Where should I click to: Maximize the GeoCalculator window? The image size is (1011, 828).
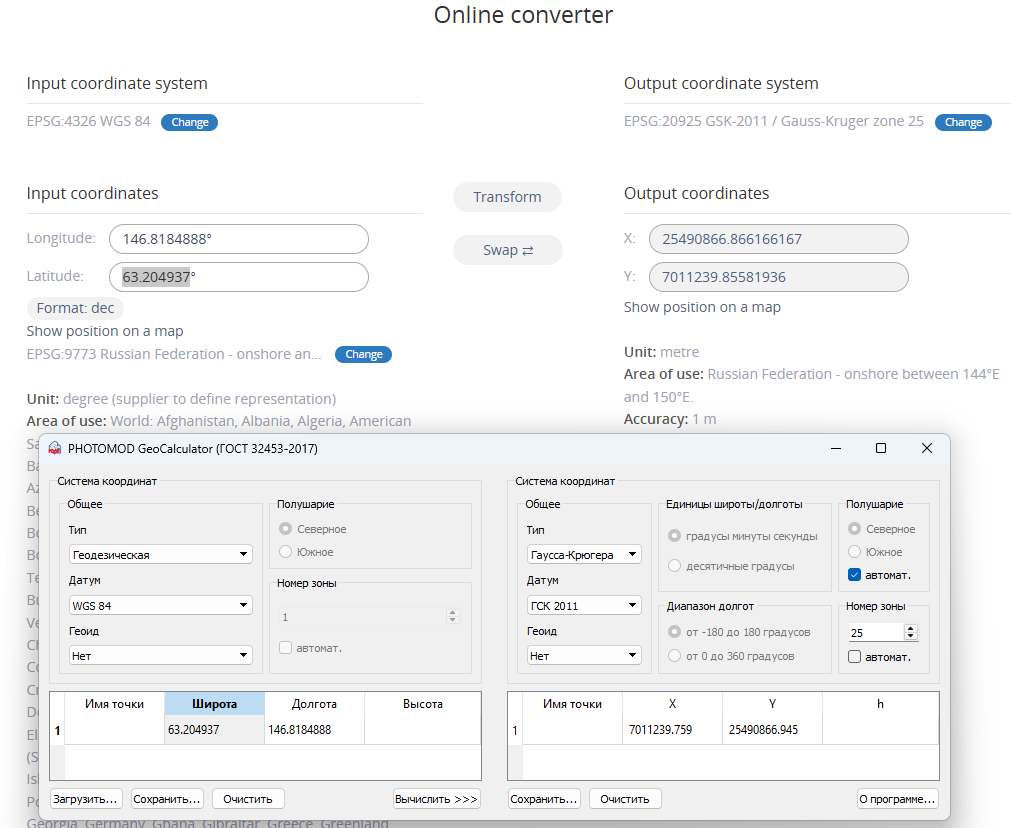tap(880, 448)
